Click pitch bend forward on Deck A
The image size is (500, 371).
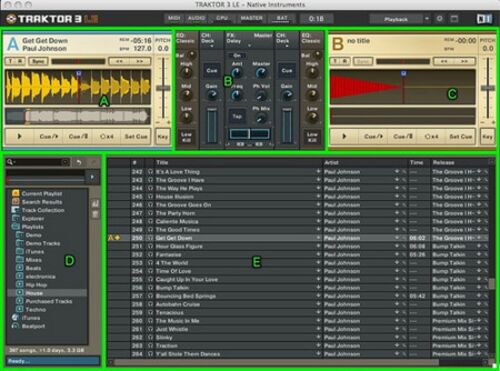tap(140, 61)
